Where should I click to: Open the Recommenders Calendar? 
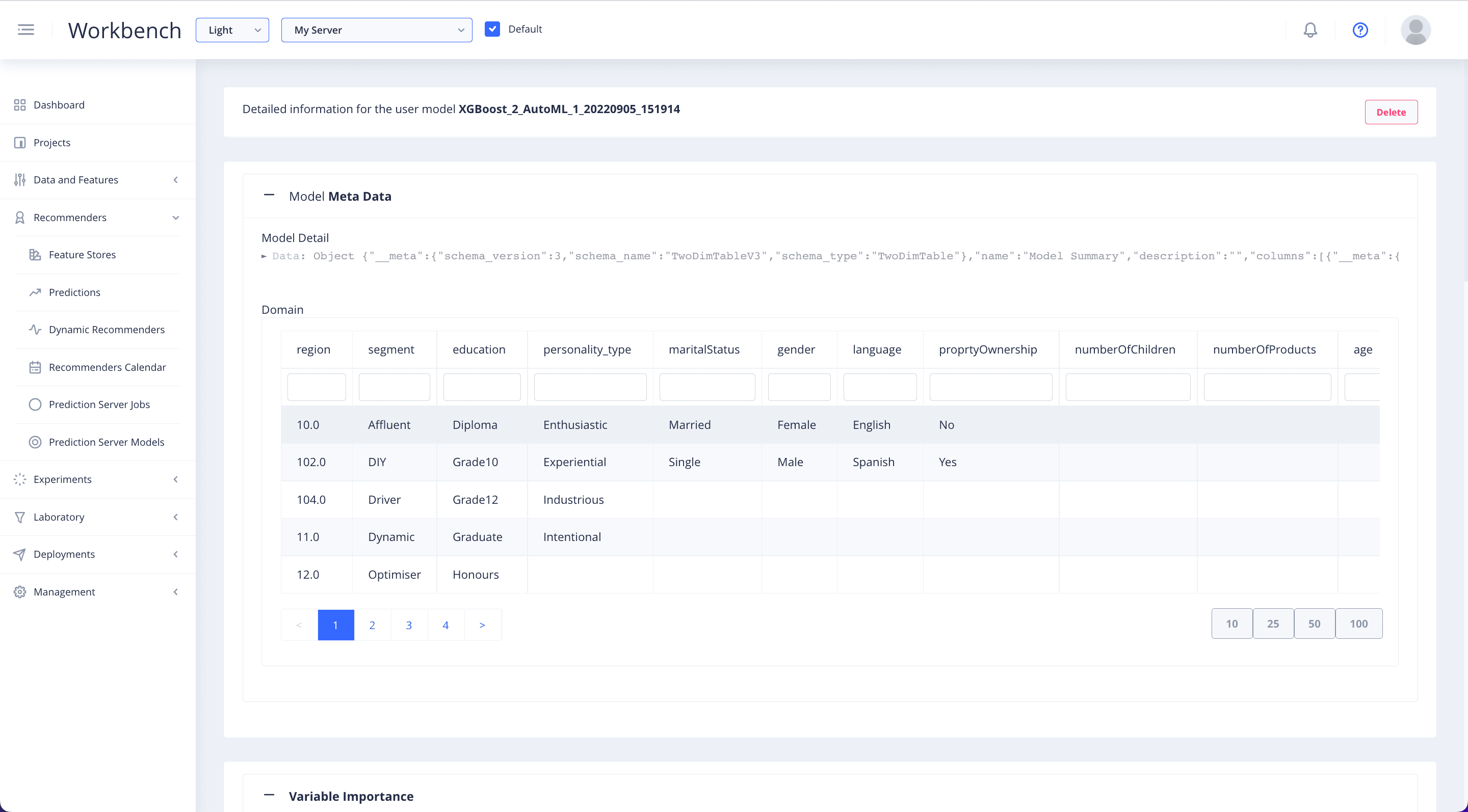107,367
